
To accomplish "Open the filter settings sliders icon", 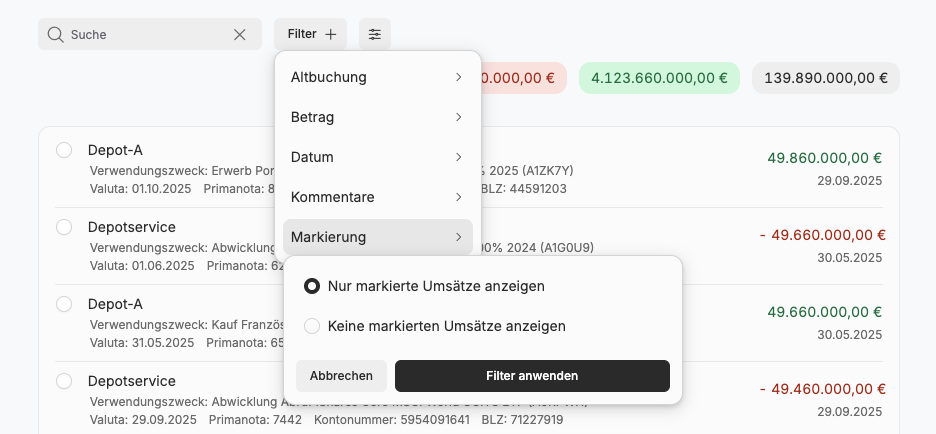I will (x=374, y=34).
